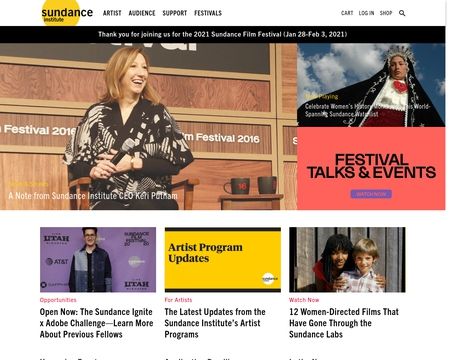Open the search magnifier icon
This screenshot has width=450, height=360.
point(402,13)
